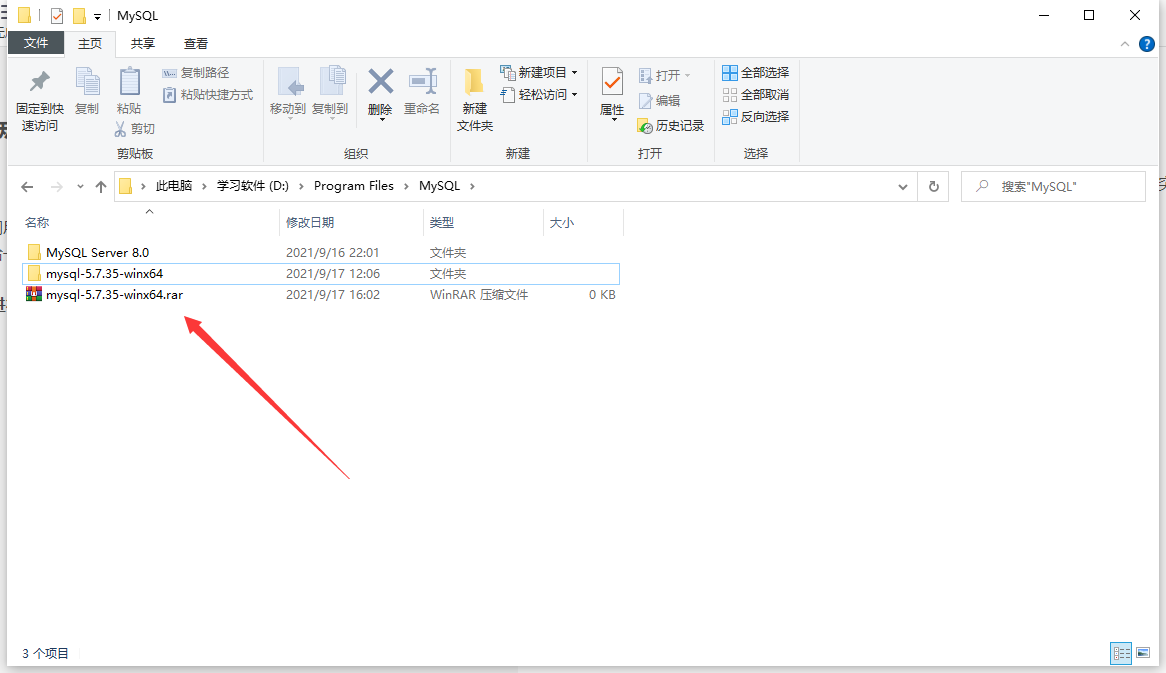Screen dimensions: 1166x673
Task: Click Select none
Action: point(756,94)
